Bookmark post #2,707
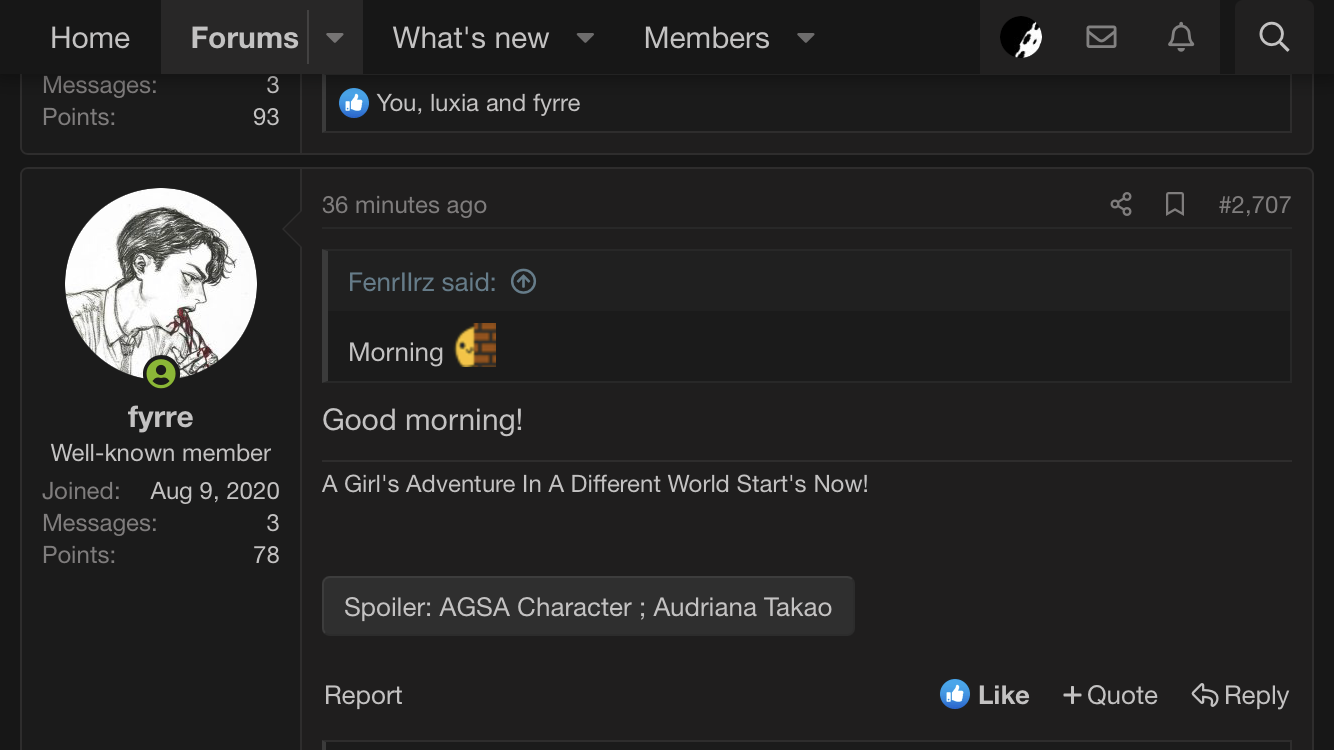The image size is (1334, 750). pyautogui.click(x=1175, y=205)
